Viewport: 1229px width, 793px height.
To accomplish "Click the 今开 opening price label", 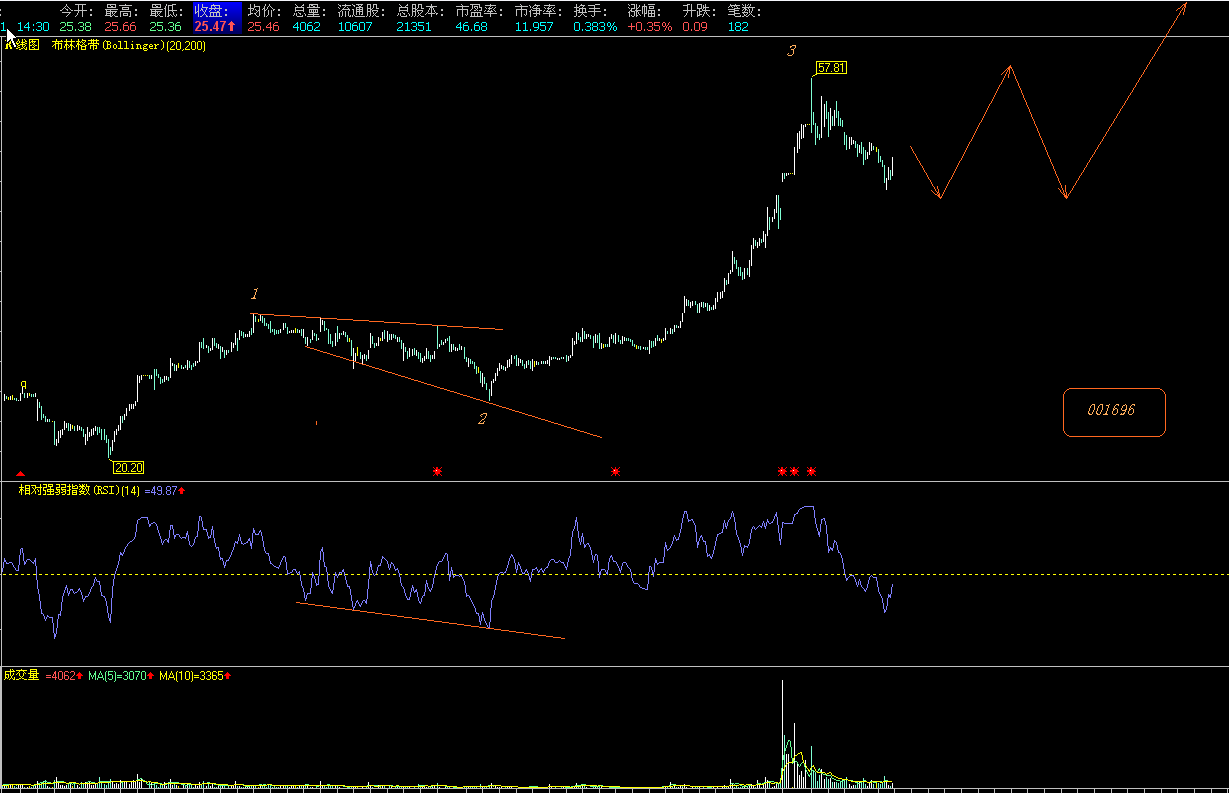I will 76,11.
